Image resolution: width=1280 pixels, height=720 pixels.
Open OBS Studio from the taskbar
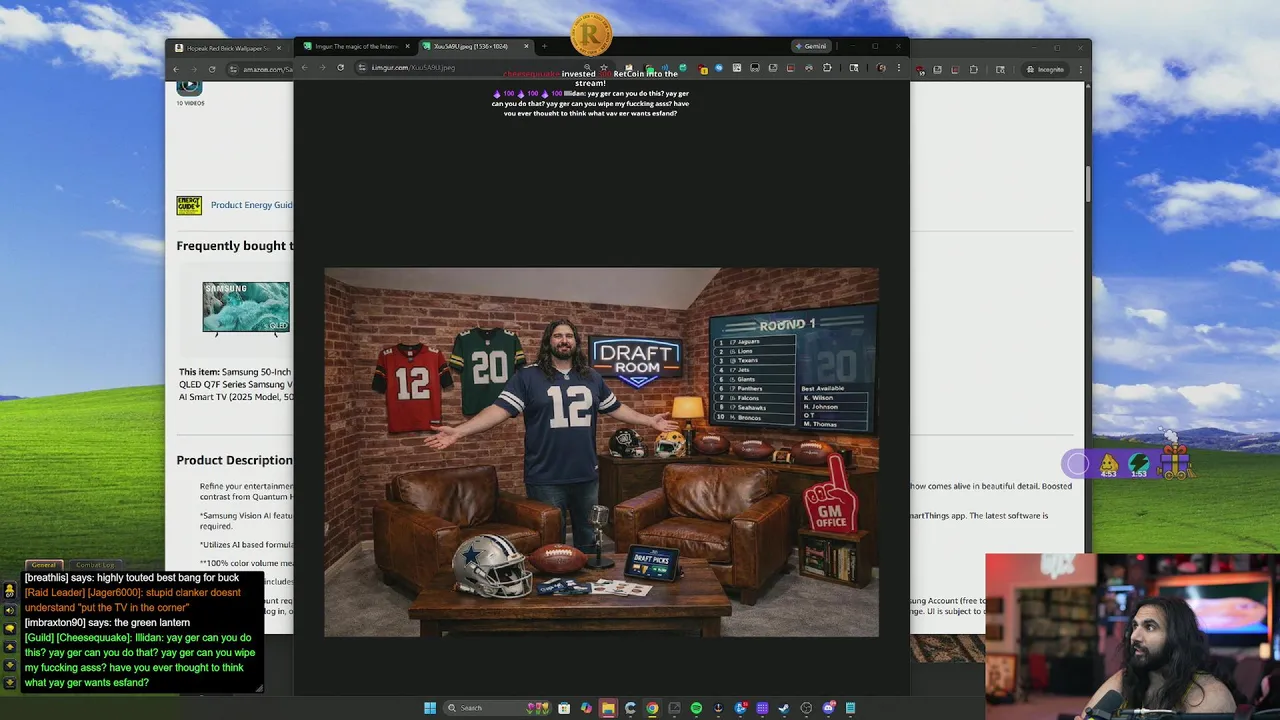tap(806, 708)
